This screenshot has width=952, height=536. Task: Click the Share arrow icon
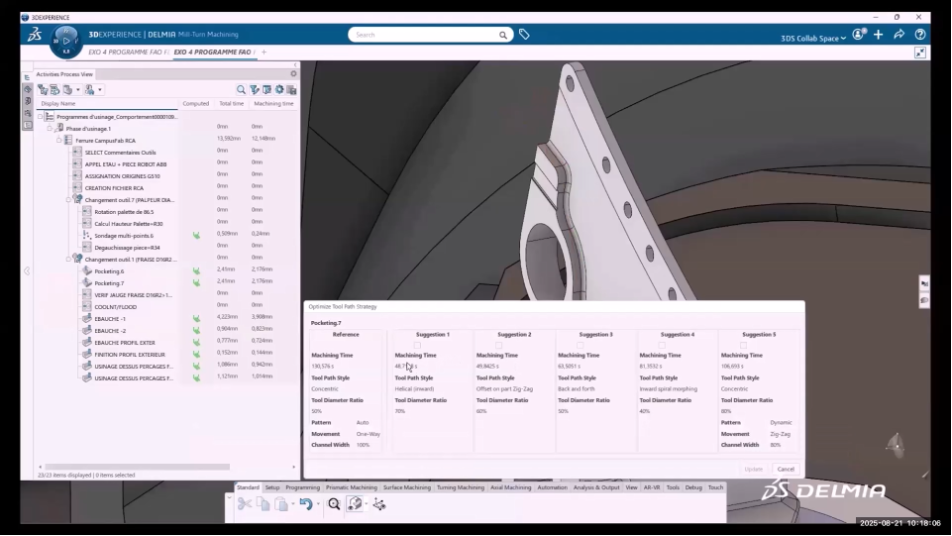point(899,35)
